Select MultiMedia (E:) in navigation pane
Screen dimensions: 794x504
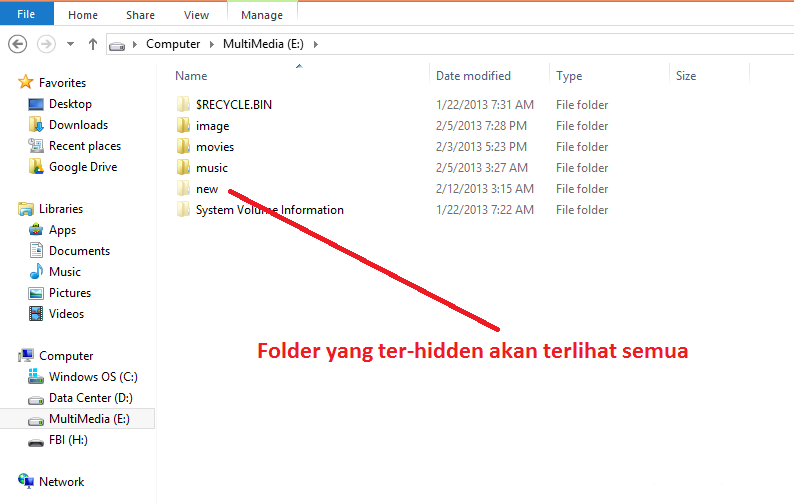pyautogui.click(x=89, y=419)
